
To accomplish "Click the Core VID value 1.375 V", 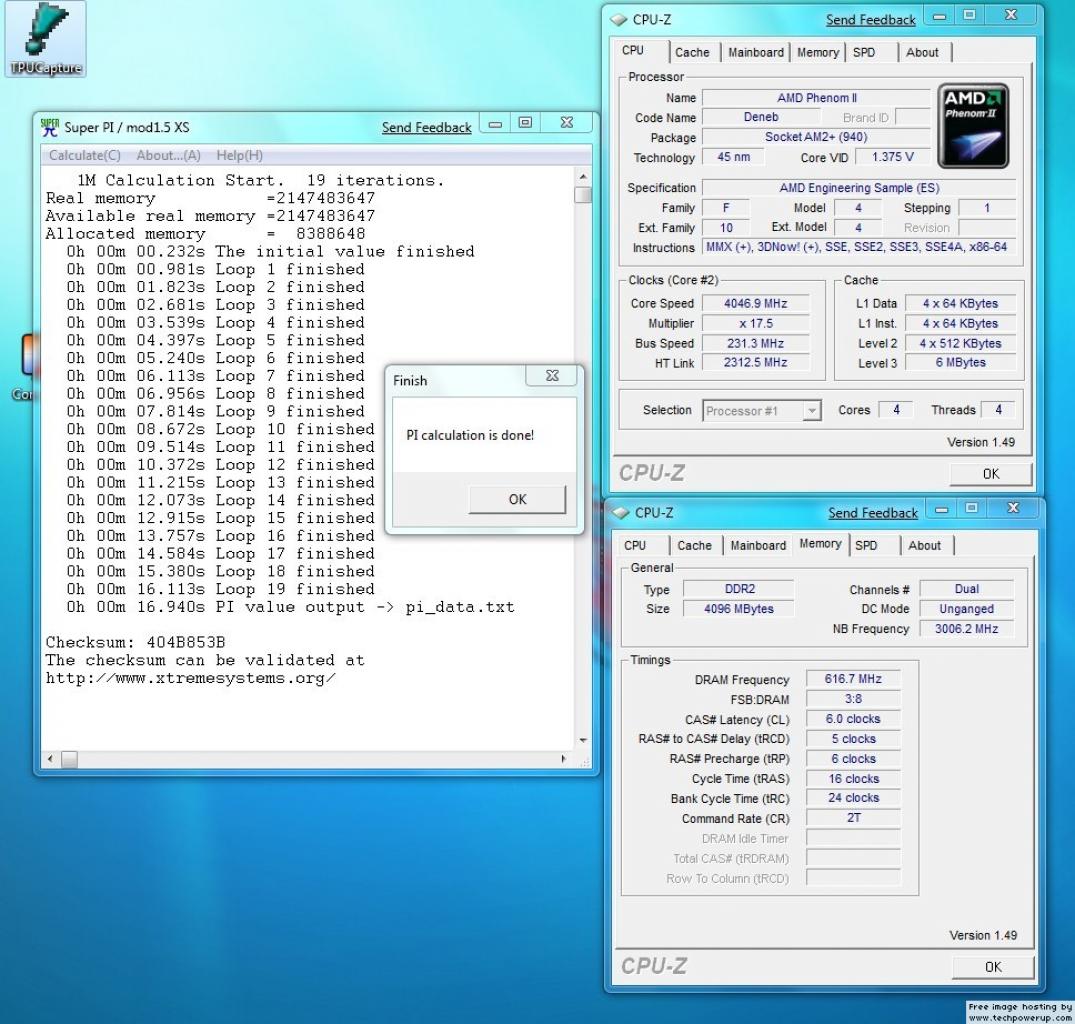I will pos(893,157).
